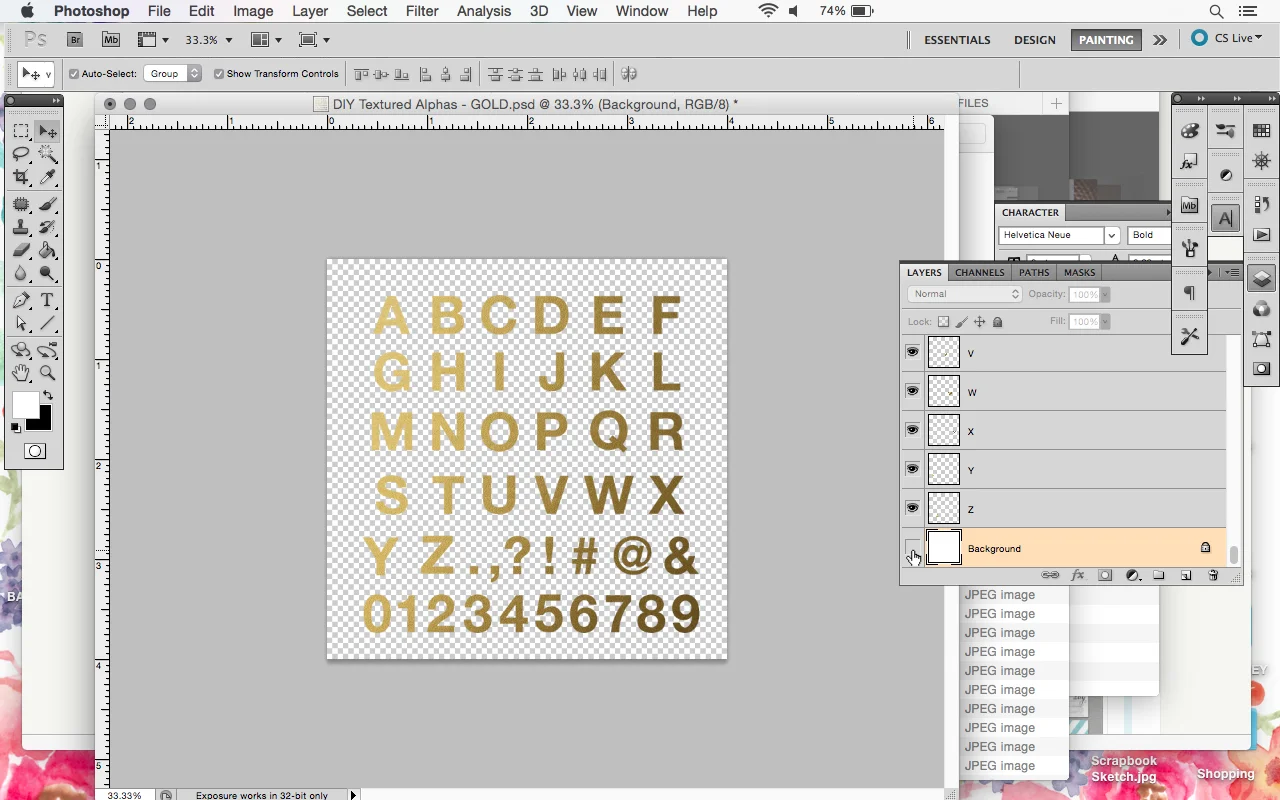Open the Paragraph panel icon
1280x800 pixels.
[x=1190, y=293]
